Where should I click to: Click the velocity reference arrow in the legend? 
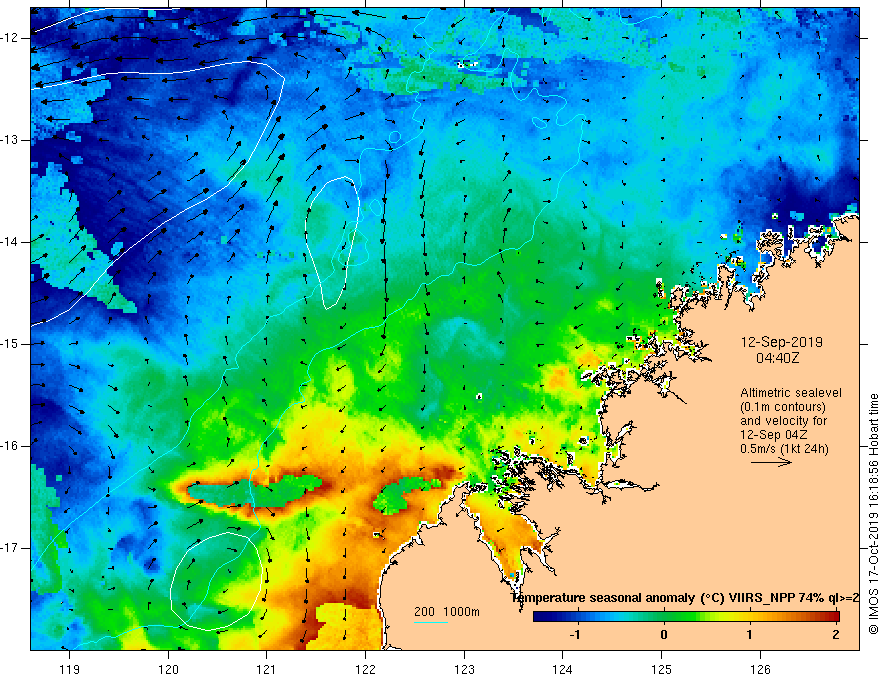point(771,462)
